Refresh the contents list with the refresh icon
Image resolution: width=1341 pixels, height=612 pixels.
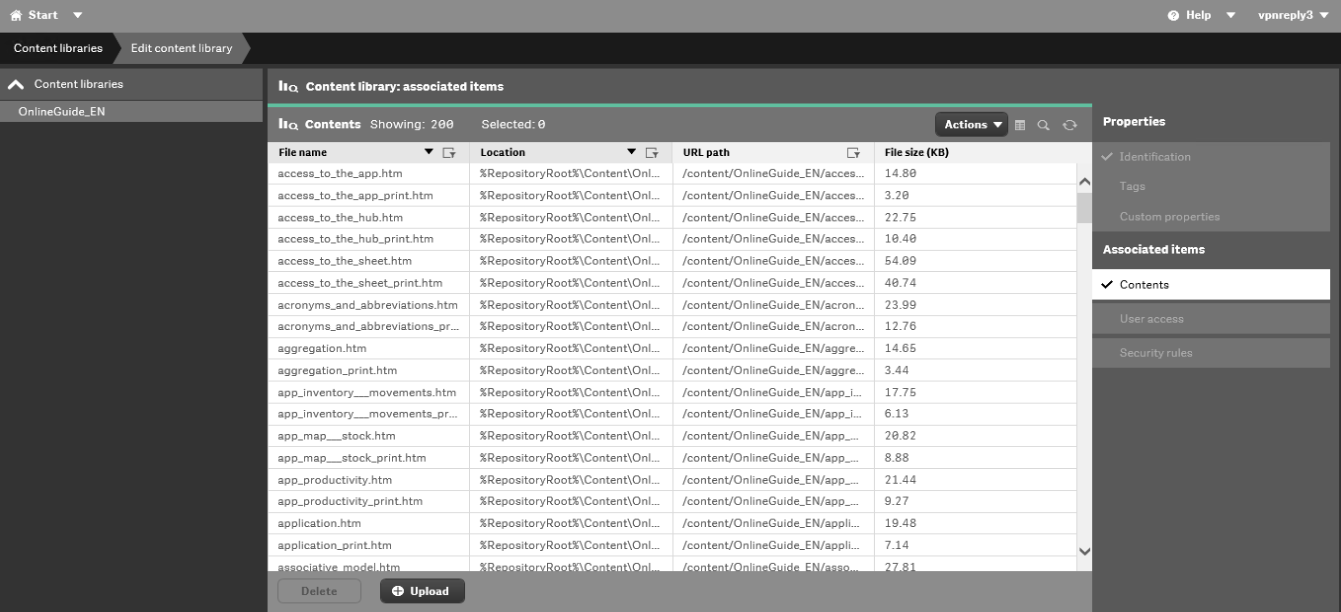pos(1070,126)
